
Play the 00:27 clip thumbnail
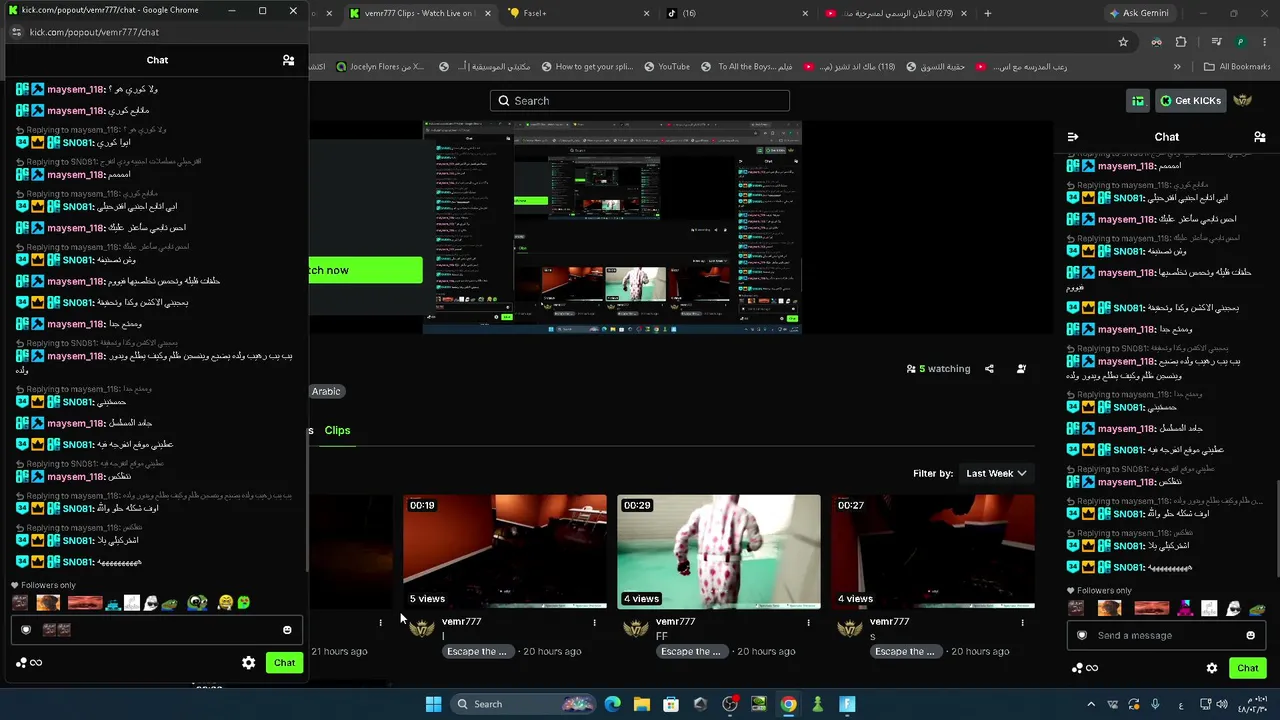pyautogui.click(x=935, y=551)
